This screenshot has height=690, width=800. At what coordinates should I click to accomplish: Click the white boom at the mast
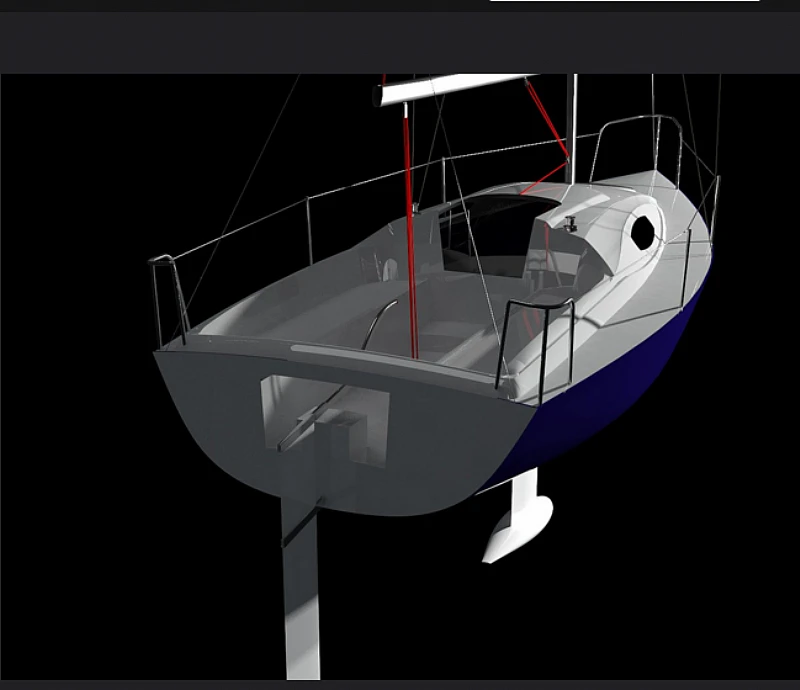pos(450,90)
